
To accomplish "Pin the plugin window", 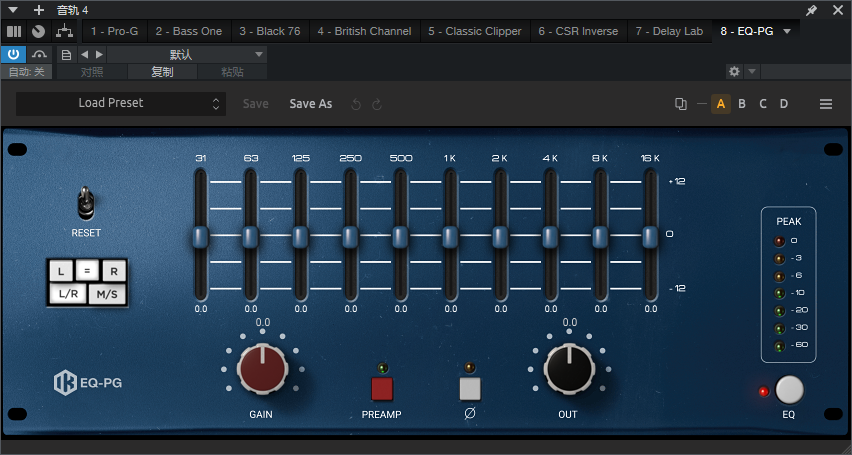I will tap(811, 10).
